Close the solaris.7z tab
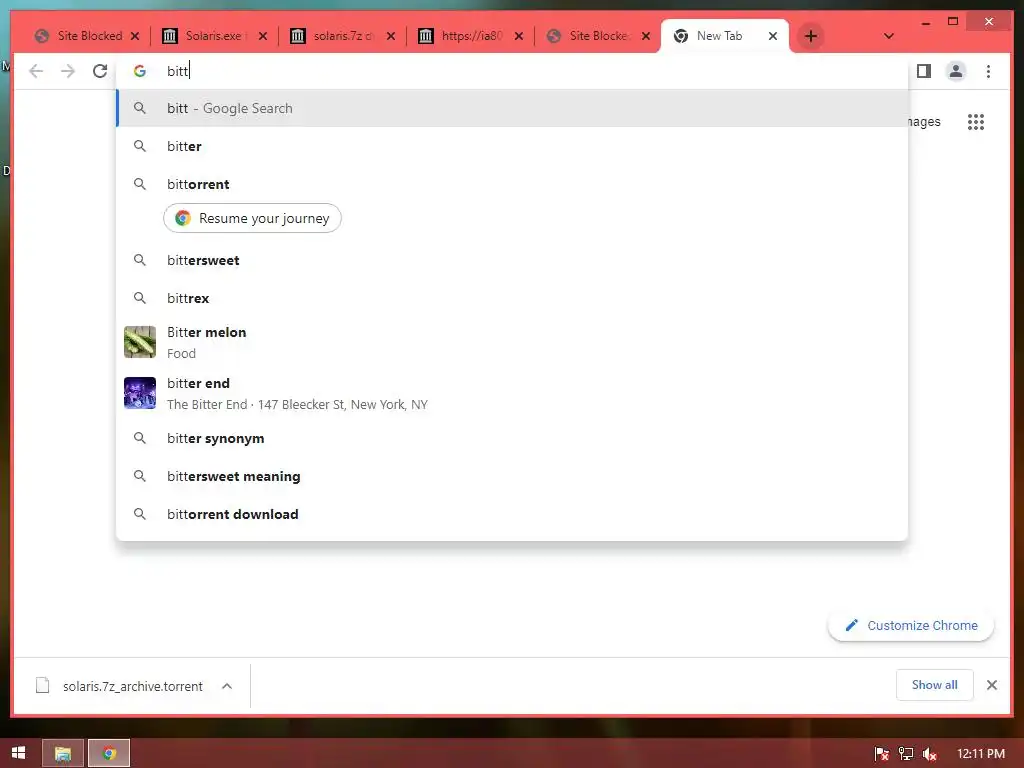Viewport: 1024px width, 768px height. (x=391, y=36)
